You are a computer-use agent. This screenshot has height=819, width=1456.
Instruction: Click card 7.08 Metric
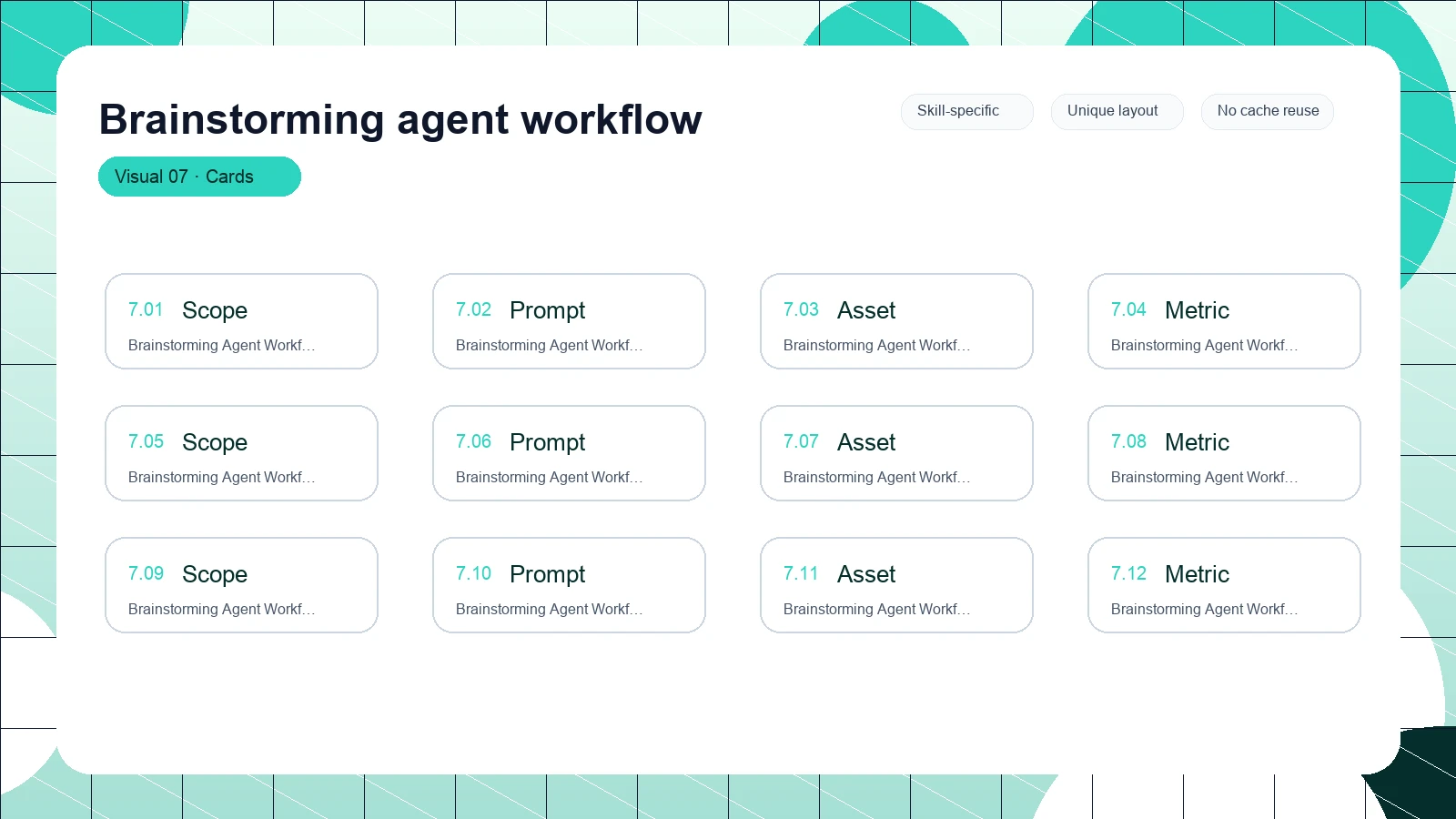[x=1224, y=453]
